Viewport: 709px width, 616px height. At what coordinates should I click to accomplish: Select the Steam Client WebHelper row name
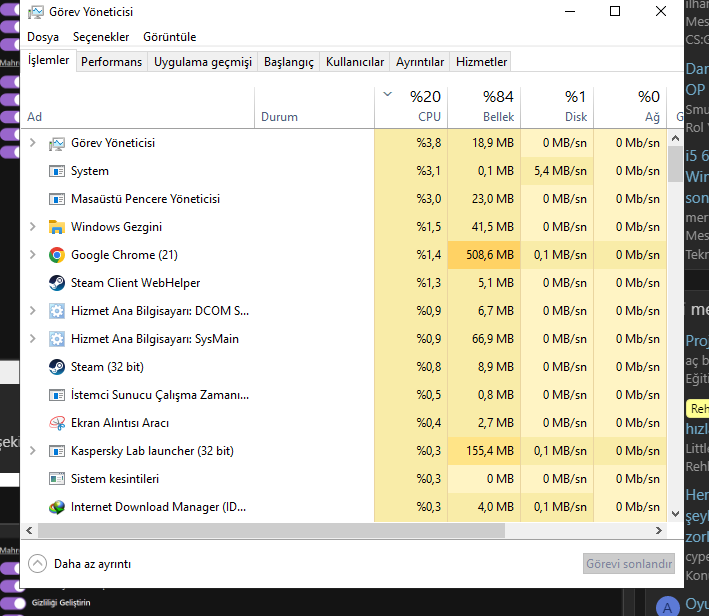pyautogui.click(x=135, y=283)
